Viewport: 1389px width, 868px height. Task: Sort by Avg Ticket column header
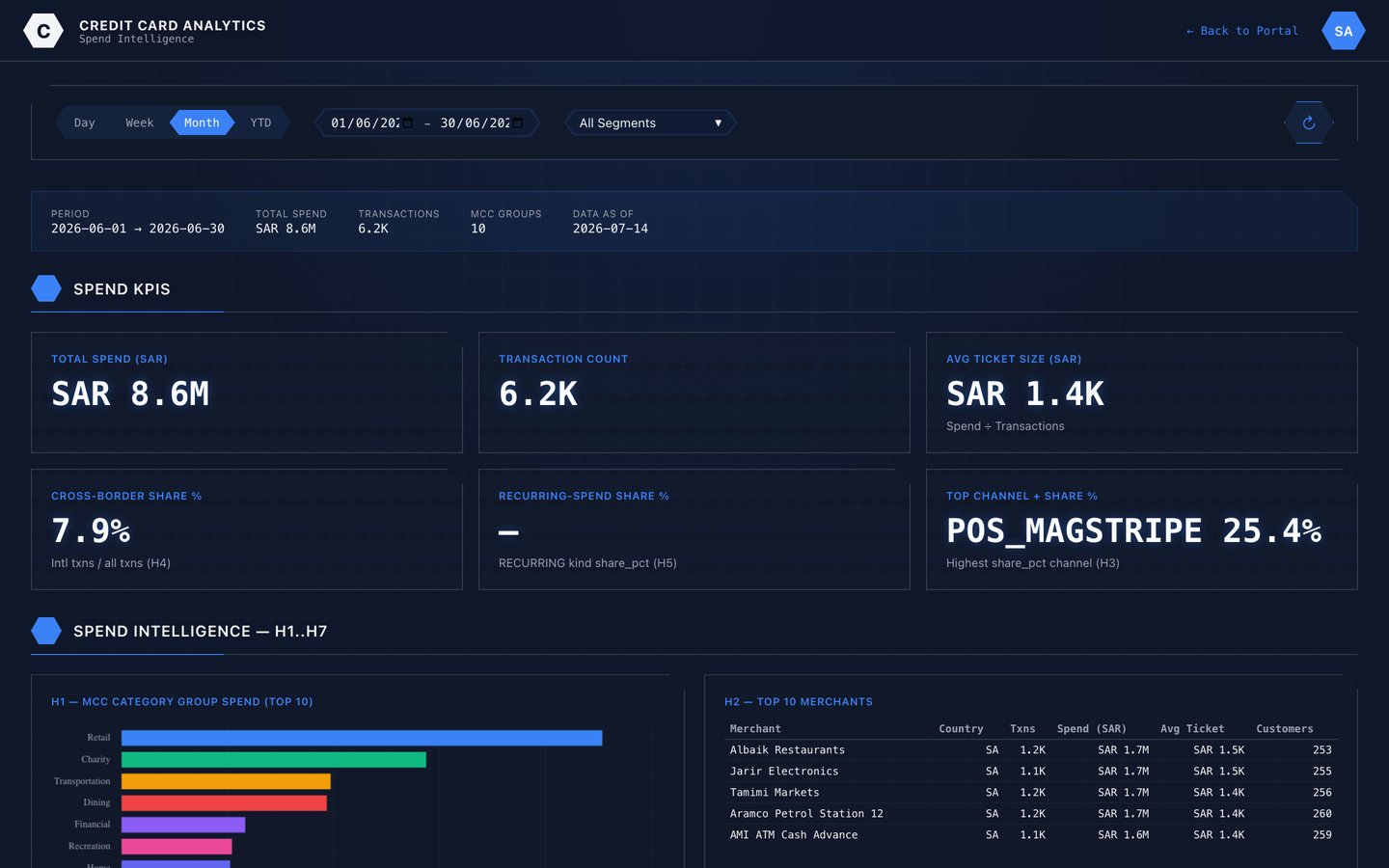(x=1192, y=729)
